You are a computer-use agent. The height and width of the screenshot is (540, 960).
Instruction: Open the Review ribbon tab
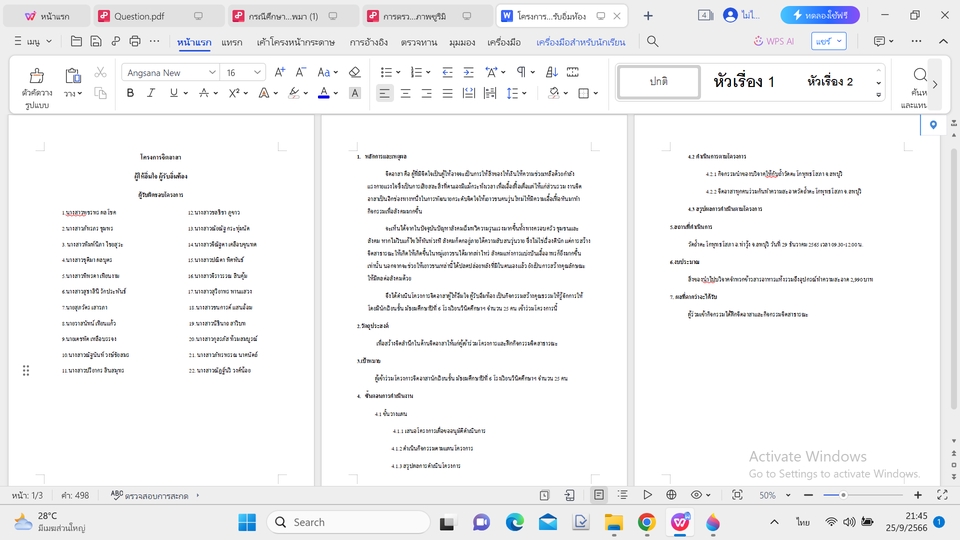click(x=419, y=42)
